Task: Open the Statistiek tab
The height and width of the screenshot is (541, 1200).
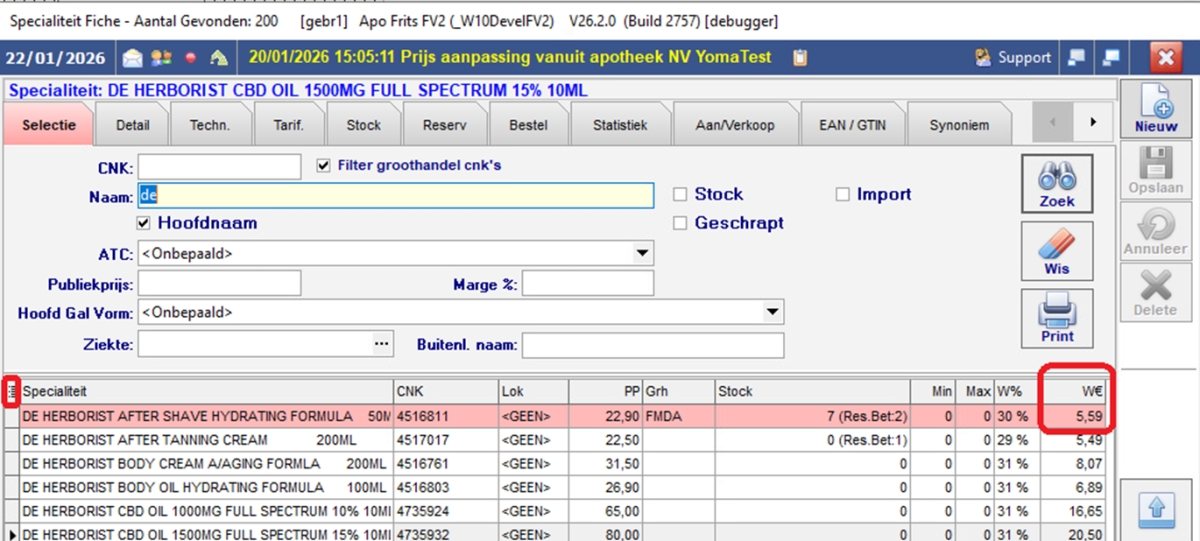Action: [x=620, y=125]
